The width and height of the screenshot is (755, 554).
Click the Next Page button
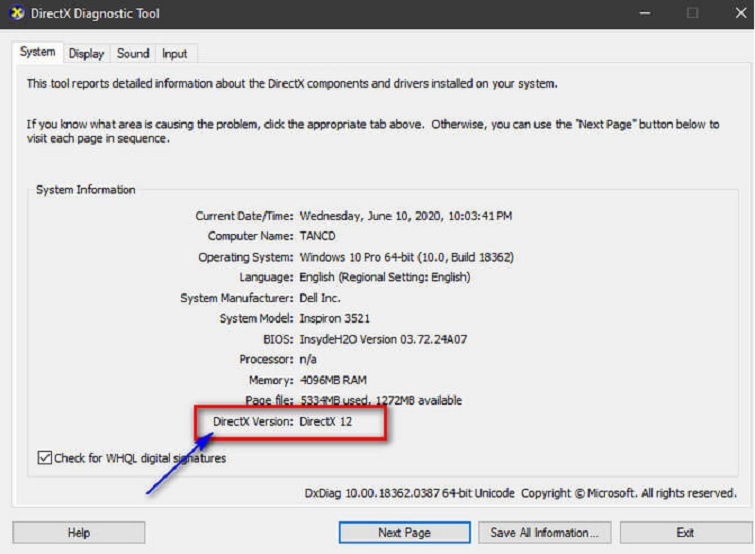pos(403,533)
